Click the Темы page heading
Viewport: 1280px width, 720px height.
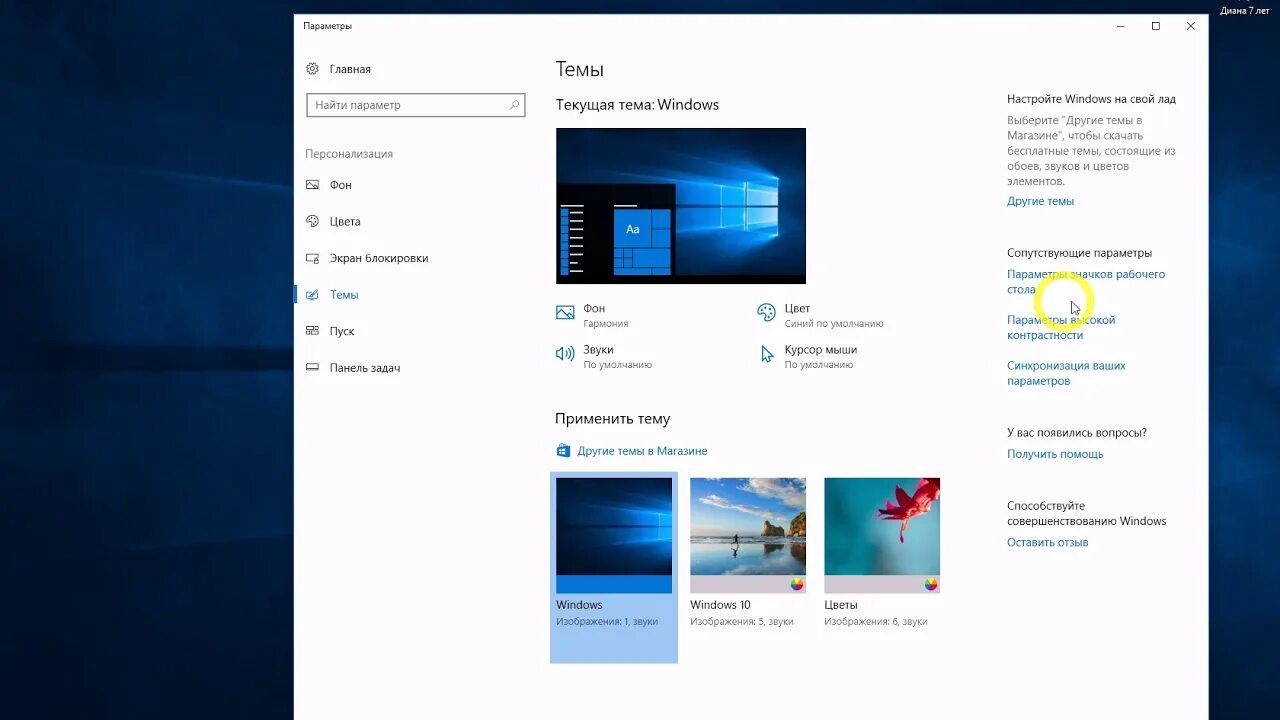pyautogui.click(x=580, y=69)
